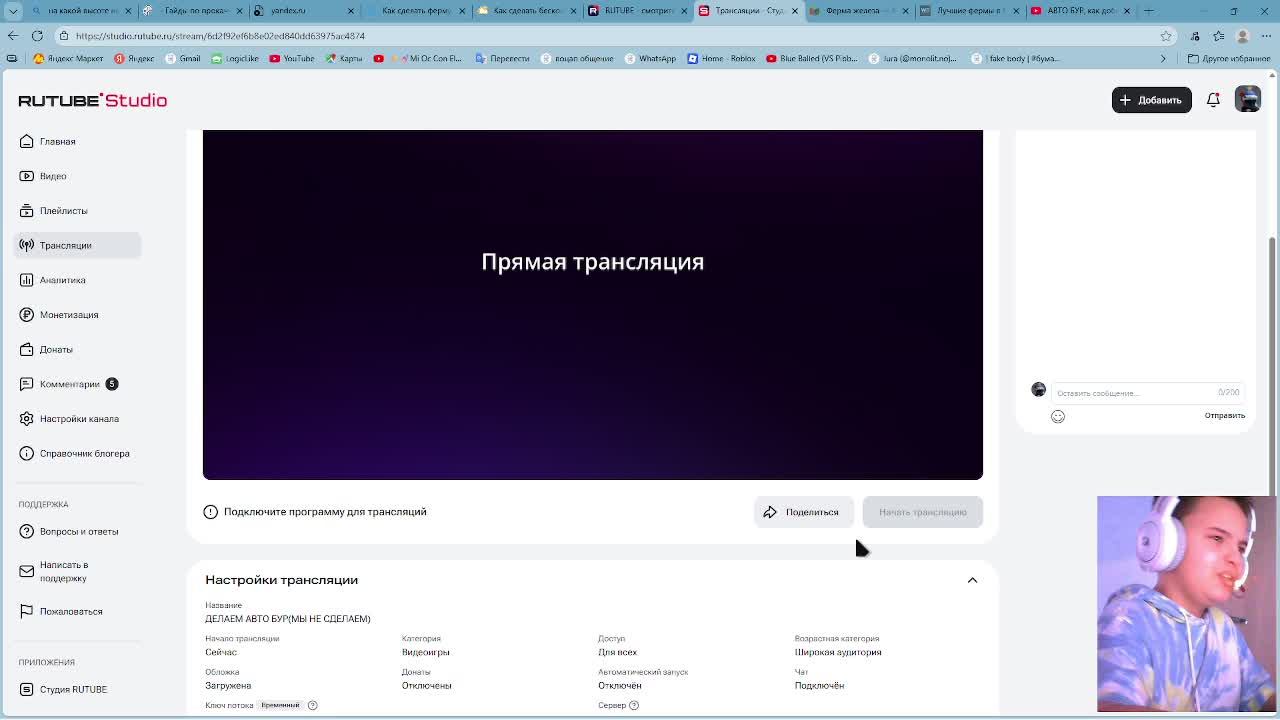Open the Комментарии speech-bubble icon
This screenshot has width=1280, height=720.
pos(27,384)
